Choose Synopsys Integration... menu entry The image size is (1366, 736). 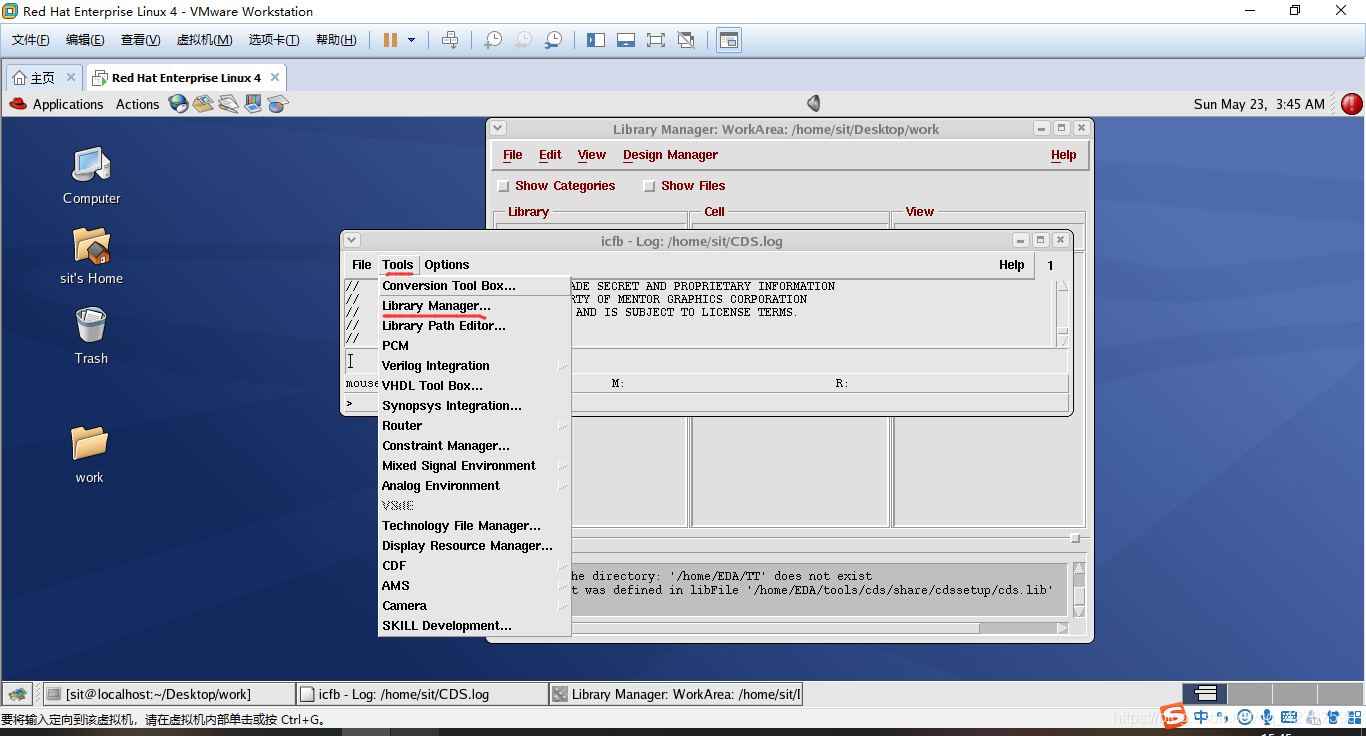click(x=474, y=406)
